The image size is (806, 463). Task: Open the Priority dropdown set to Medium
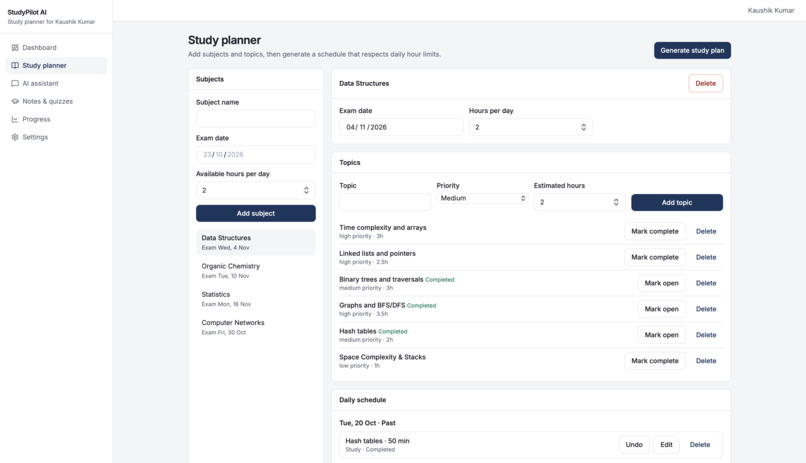coord(482,198)
